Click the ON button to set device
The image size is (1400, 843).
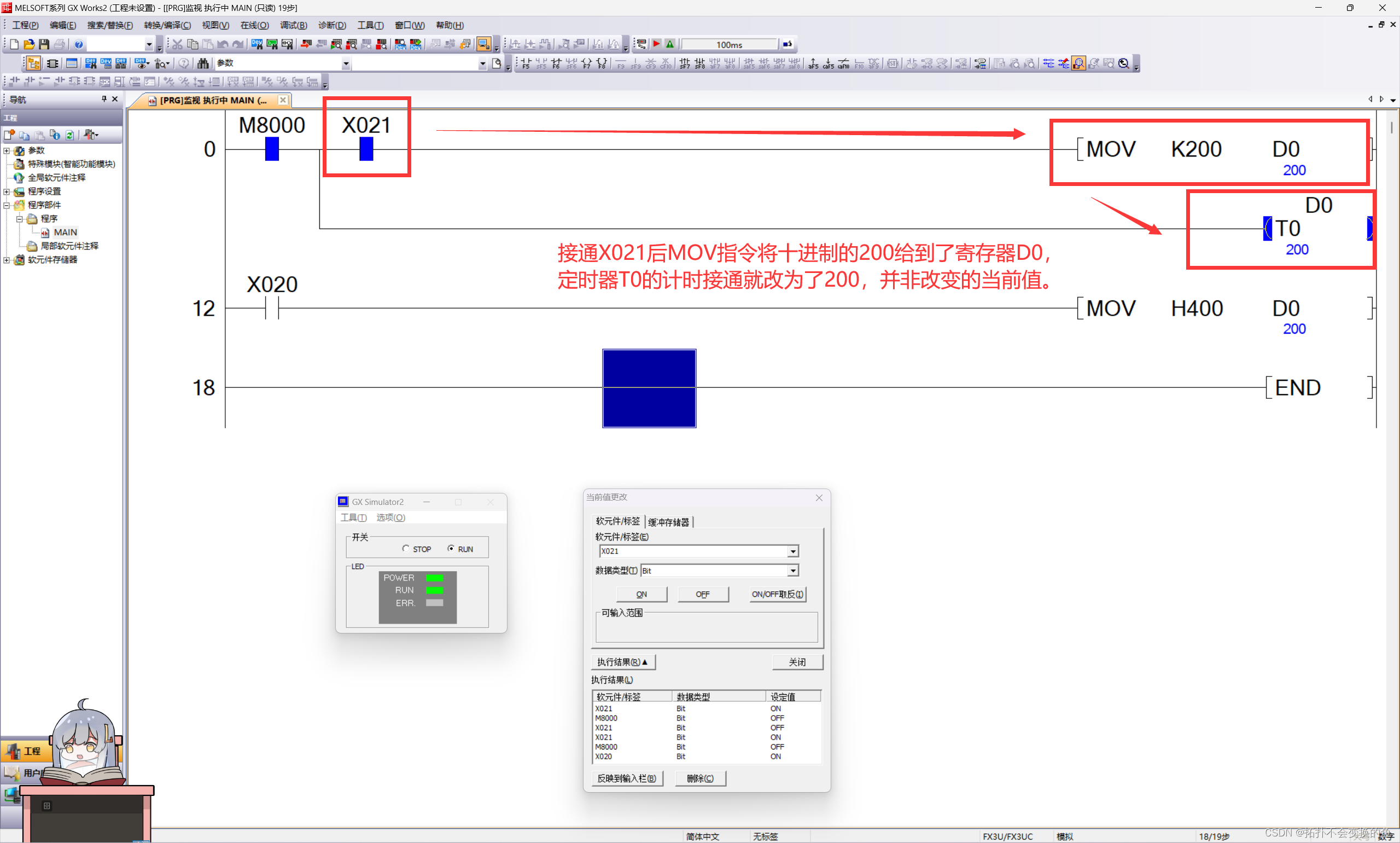coord(641,594)
